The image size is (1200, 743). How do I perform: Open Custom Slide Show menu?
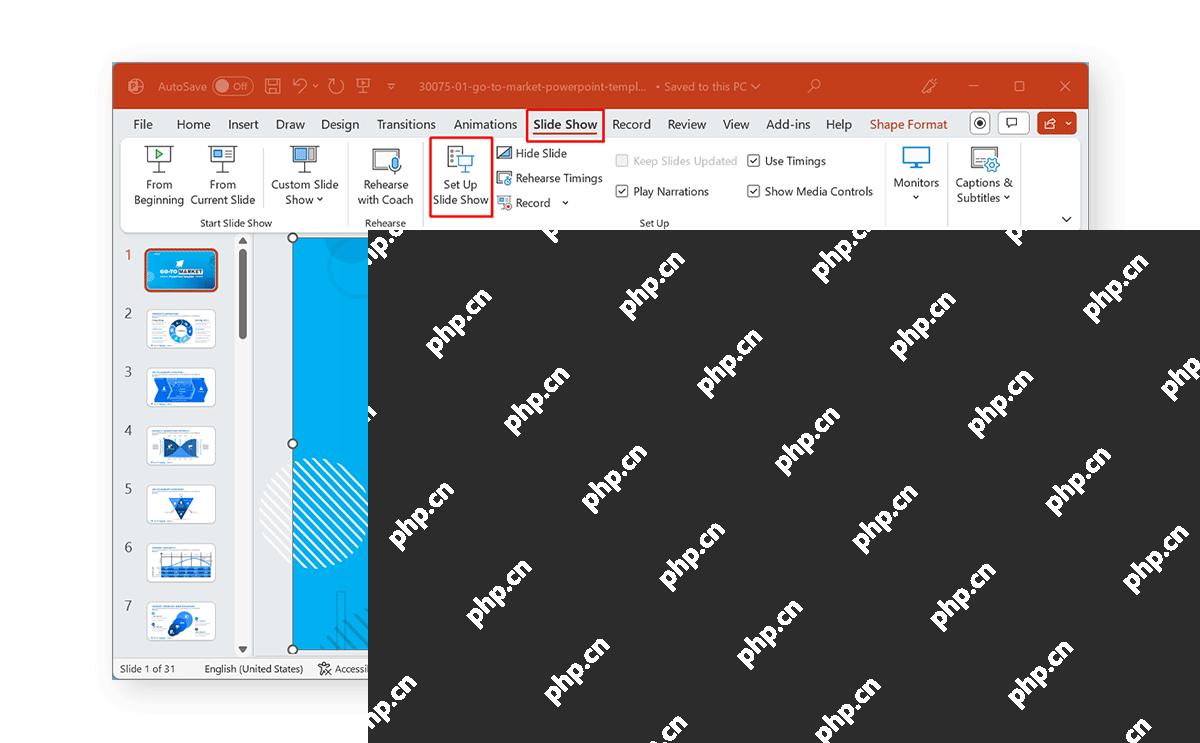[x=305, y=176]
